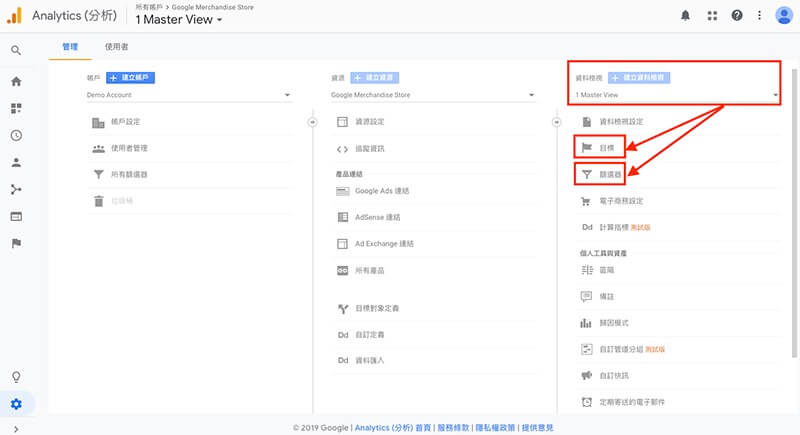Collapse account column via circular arrow
The width and height of the screenshot is (800, 435).
tap(312, 122)
